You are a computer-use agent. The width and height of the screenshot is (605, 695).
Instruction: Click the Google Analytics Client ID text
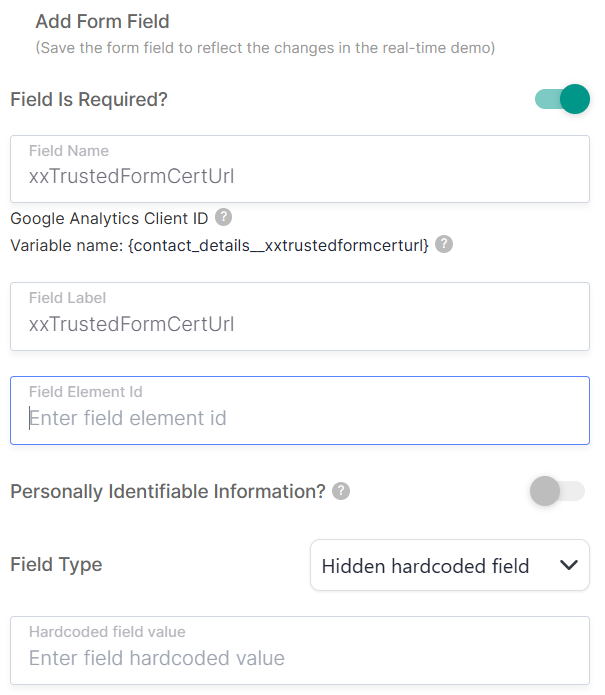pos(109,217)
